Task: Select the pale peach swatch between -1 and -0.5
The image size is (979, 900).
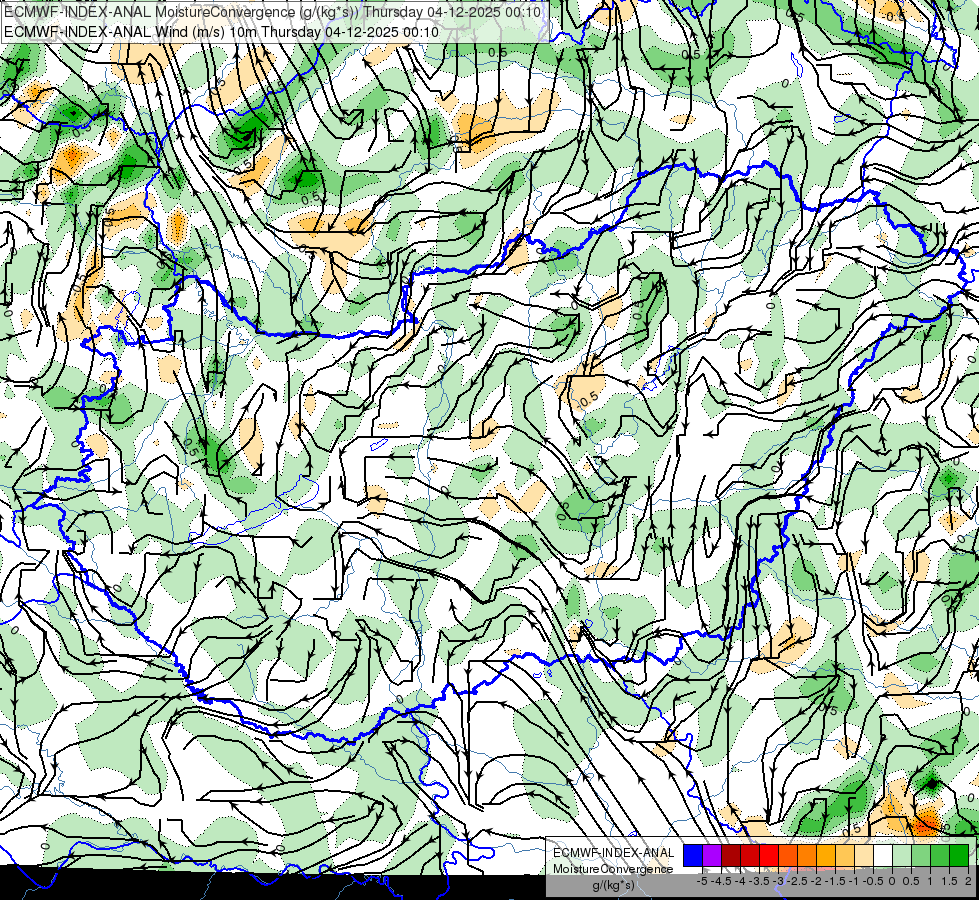Action: pyautogui.click(x=864, y=856)
